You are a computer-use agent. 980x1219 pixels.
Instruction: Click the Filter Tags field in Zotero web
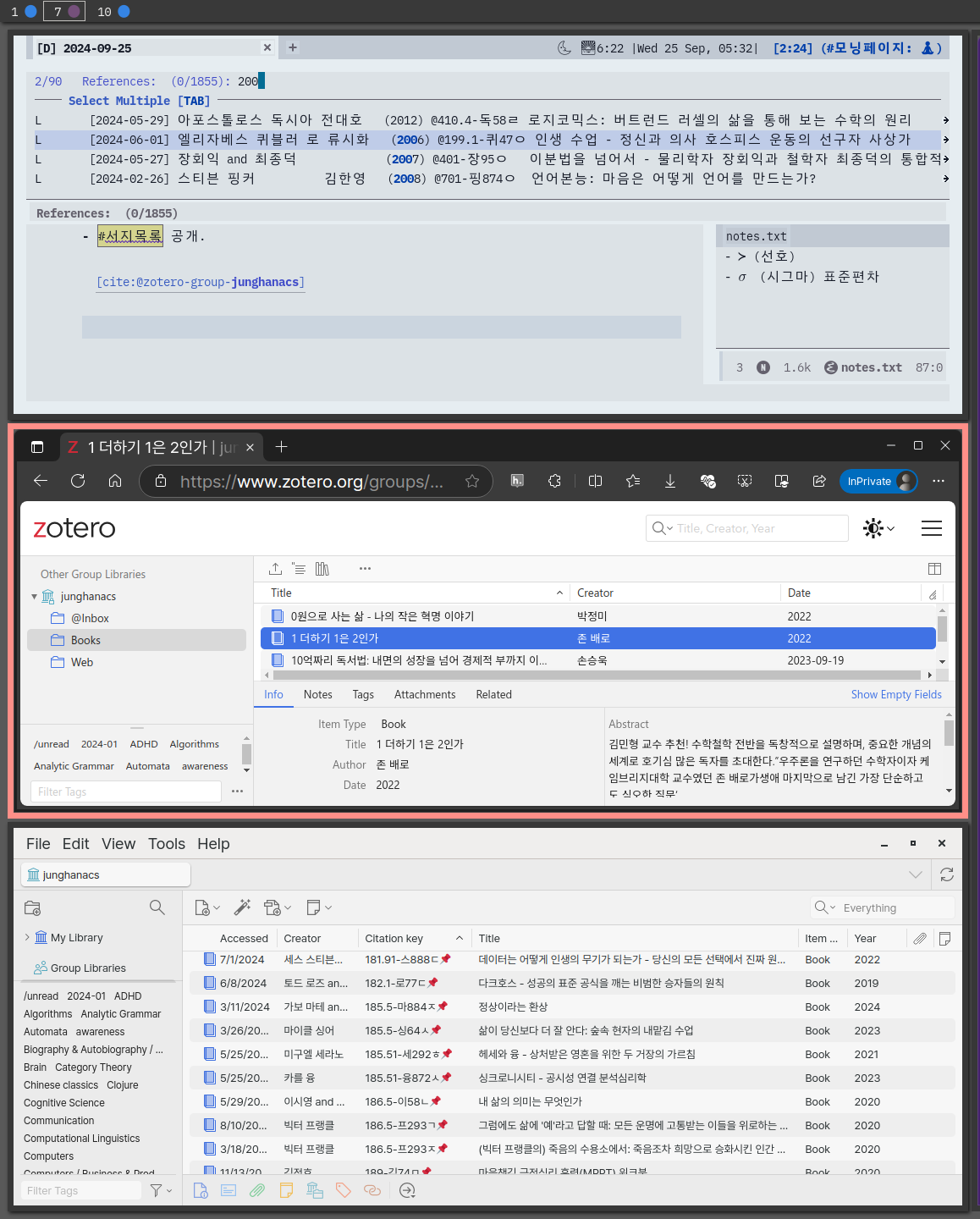coord(126,792)
